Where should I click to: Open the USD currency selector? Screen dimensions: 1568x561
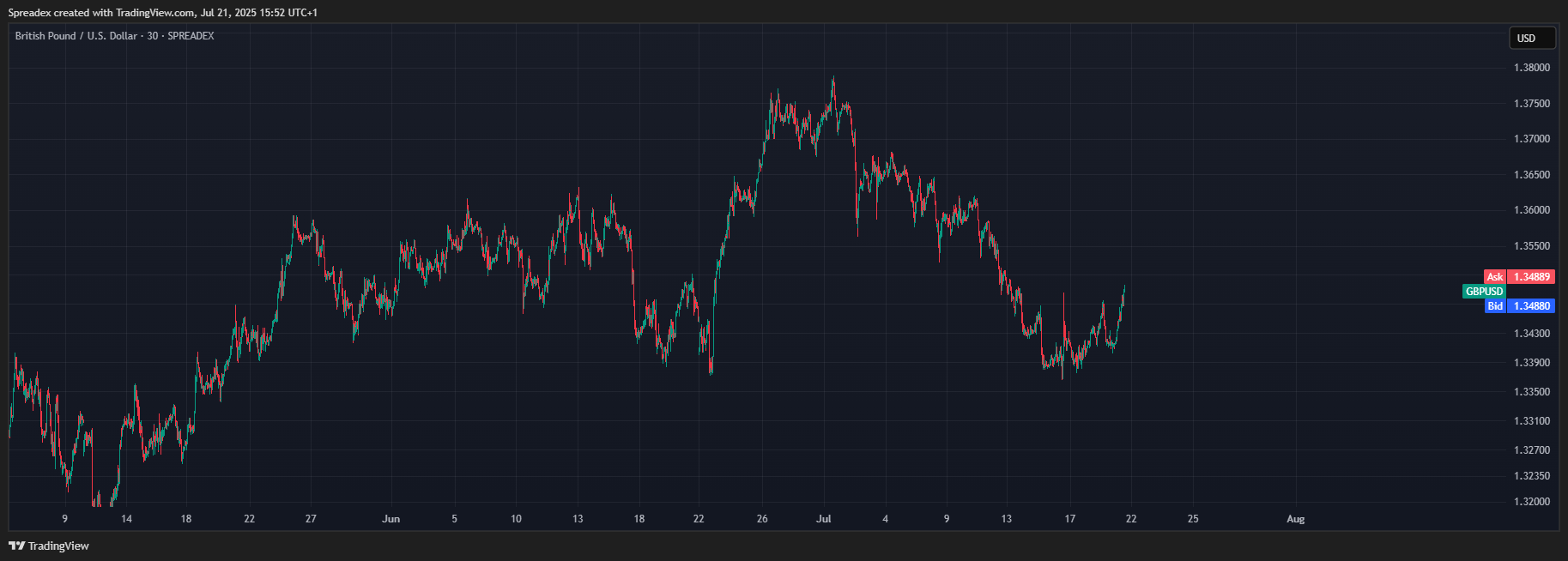click(x=1532, y=38)
